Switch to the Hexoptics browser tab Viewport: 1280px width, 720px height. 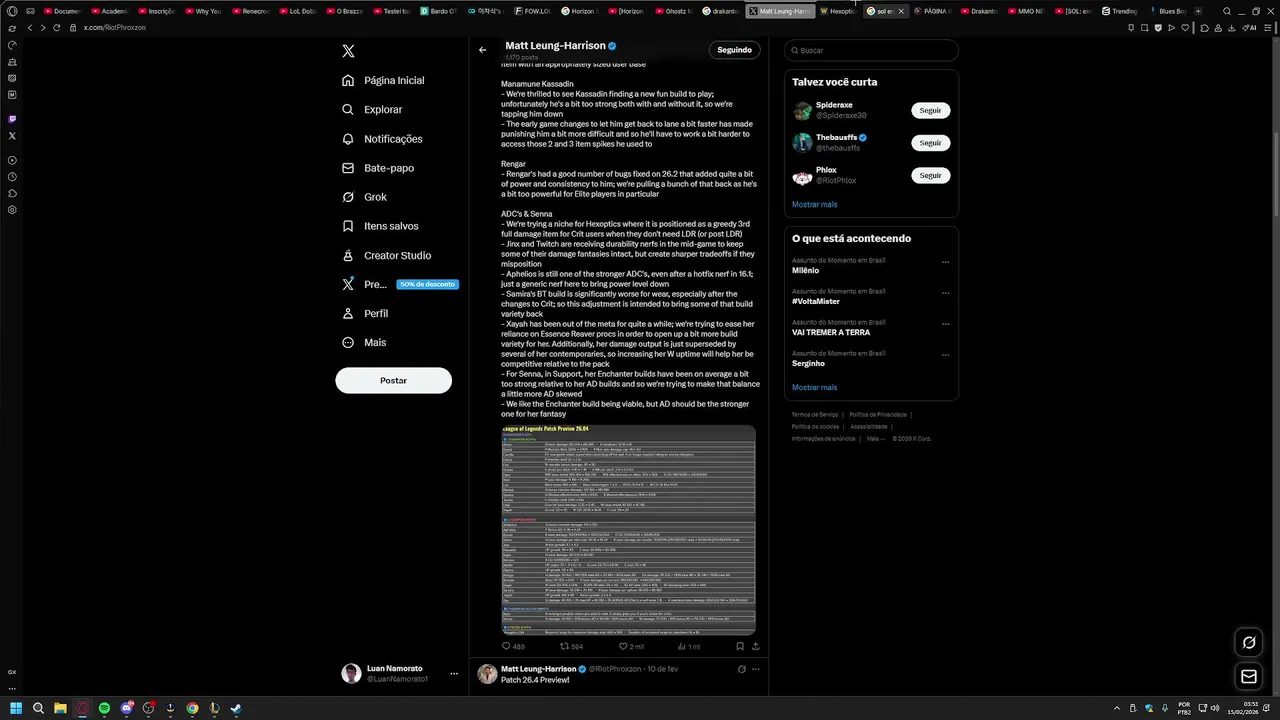coord(837,11)
